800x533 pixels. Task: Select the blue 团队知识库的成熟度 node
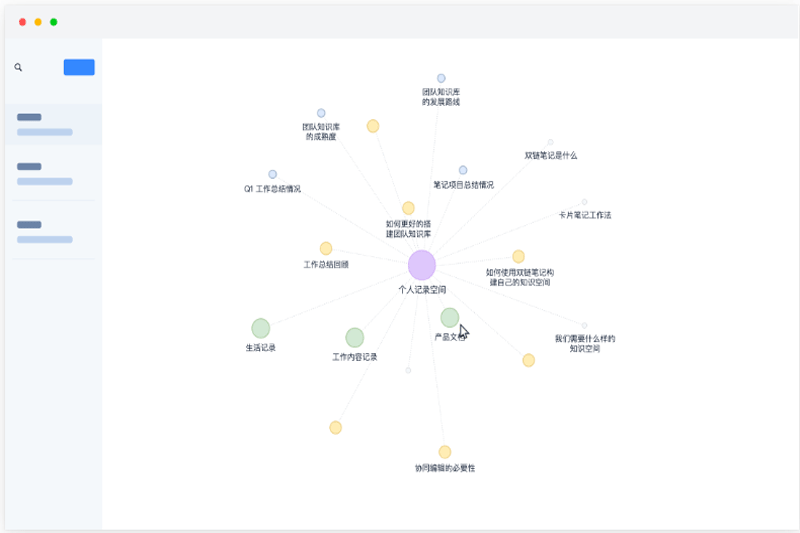coord(321,113)
